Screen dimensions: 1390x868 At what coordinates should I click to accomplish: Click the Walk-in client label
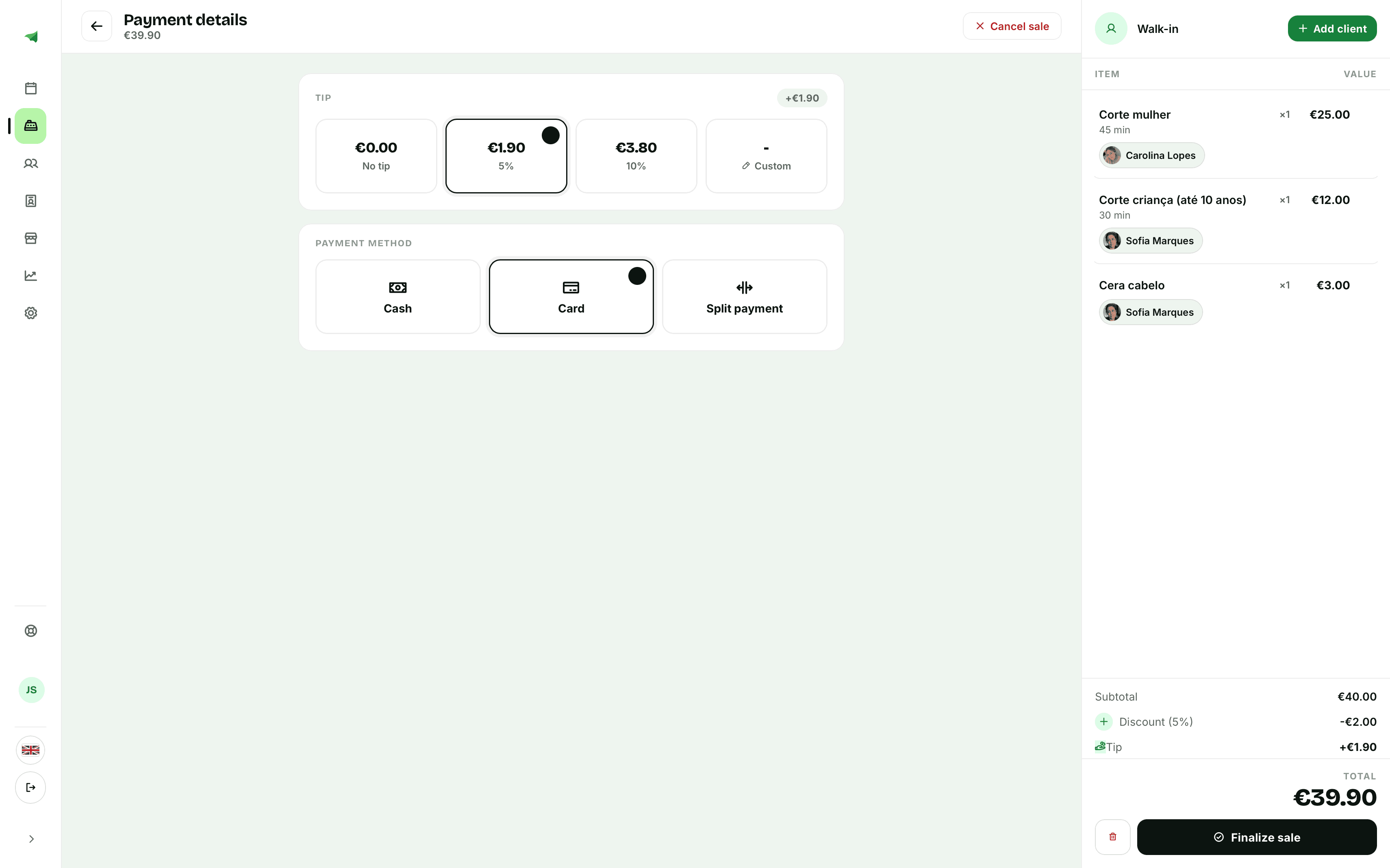(x=1158, y=29)
